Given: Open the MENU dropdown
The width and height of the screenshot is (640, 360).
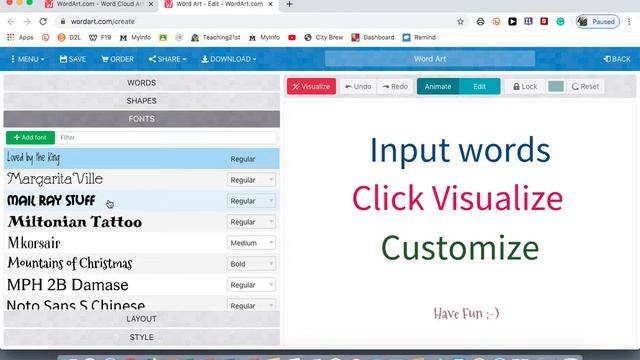Looking at the screenshot, I should pos(27,59).
